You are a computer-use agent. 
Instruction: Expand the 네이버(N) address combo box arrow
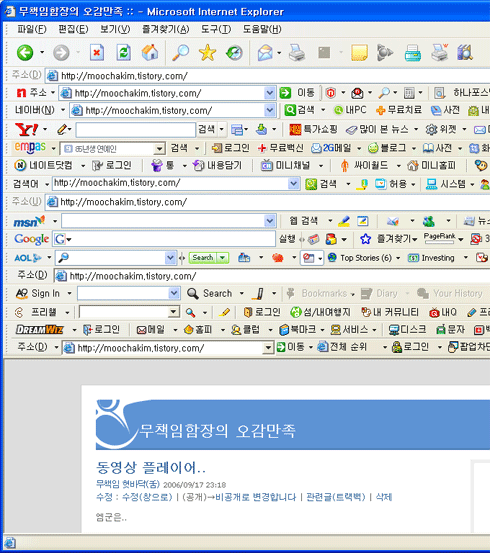click(270, 110)
